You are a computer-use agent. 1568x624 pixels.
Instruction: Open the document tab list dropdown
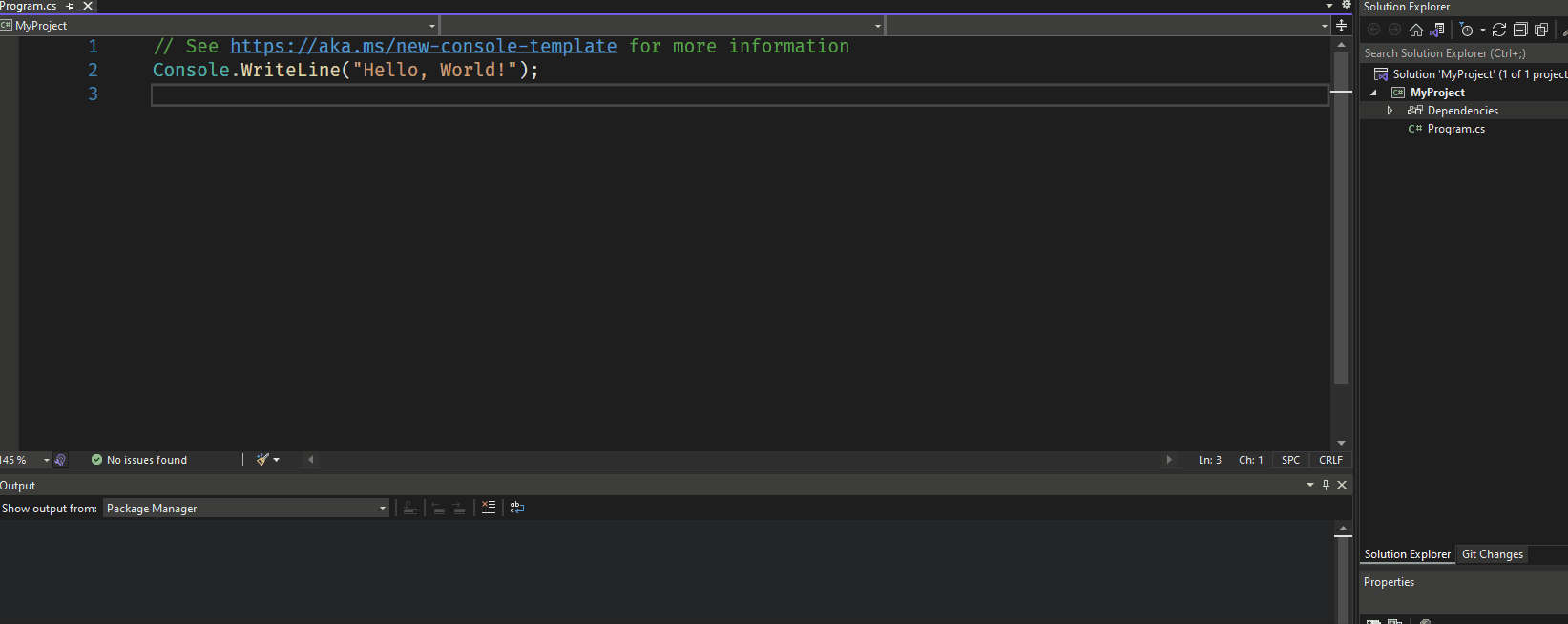(1329, 6)
